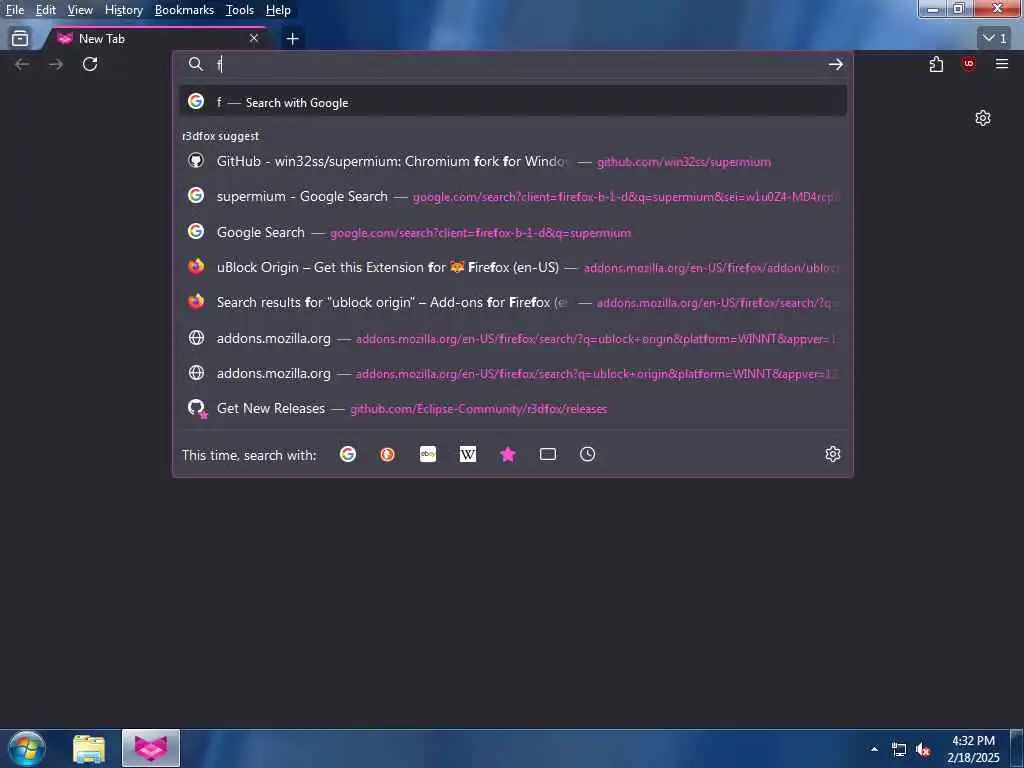
Task: Select 'f — Search with Google' suggestion
Action: [513, 101]
